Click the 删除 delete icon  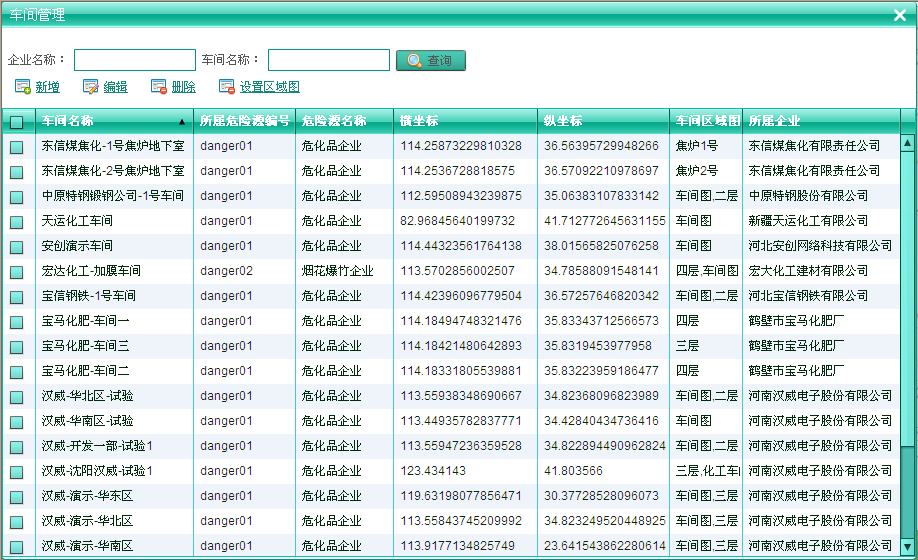159,87
